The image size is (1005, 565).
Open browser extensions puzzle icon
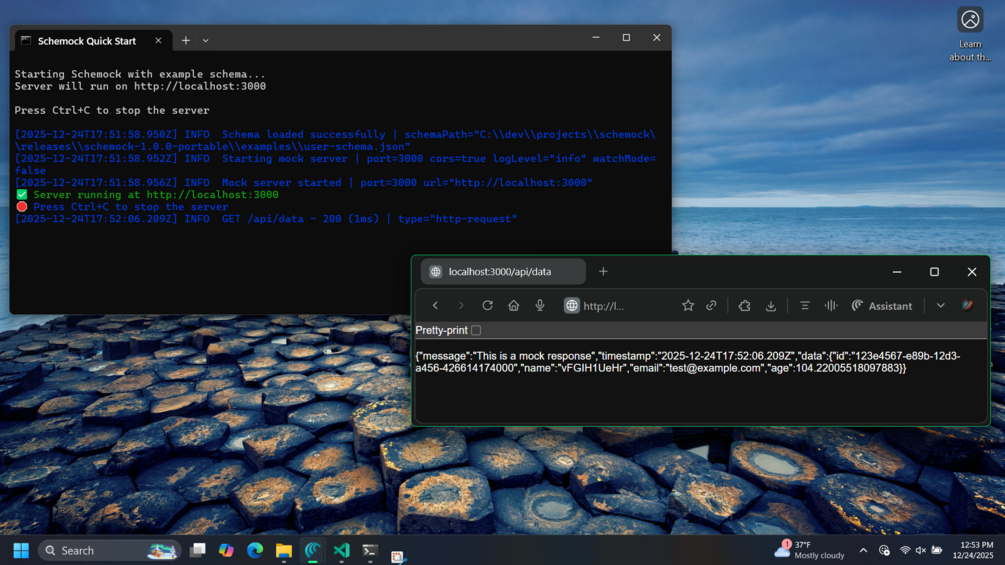pos(744,306)
